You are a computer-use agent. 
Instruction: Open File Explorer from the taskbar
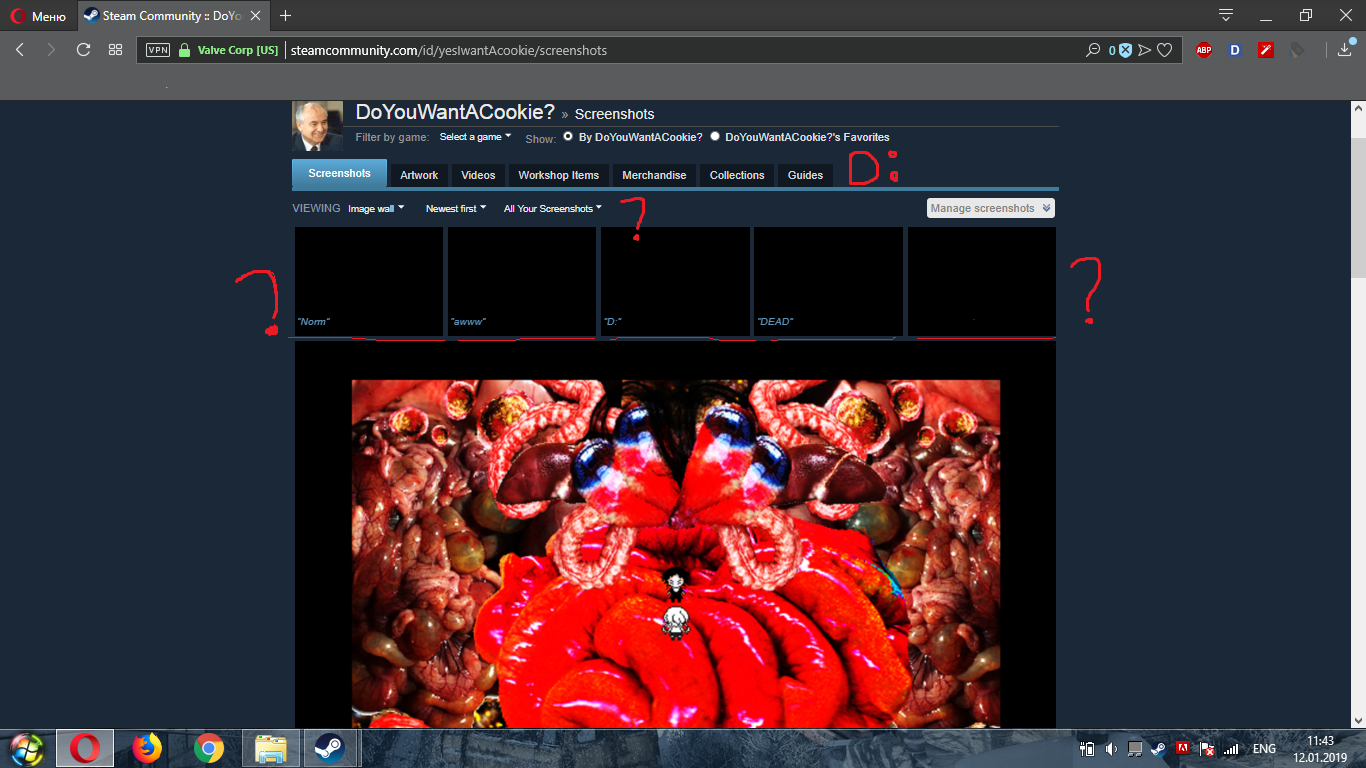click(271, 748)
